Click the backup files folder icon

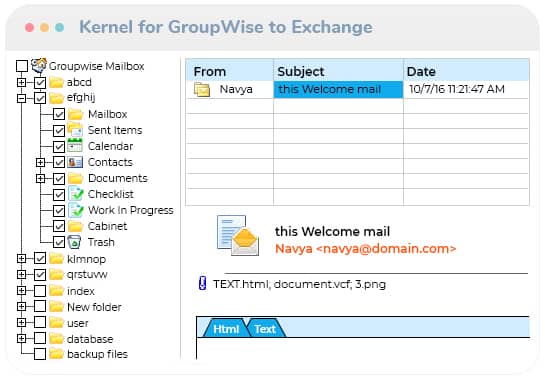pos(56,354)
